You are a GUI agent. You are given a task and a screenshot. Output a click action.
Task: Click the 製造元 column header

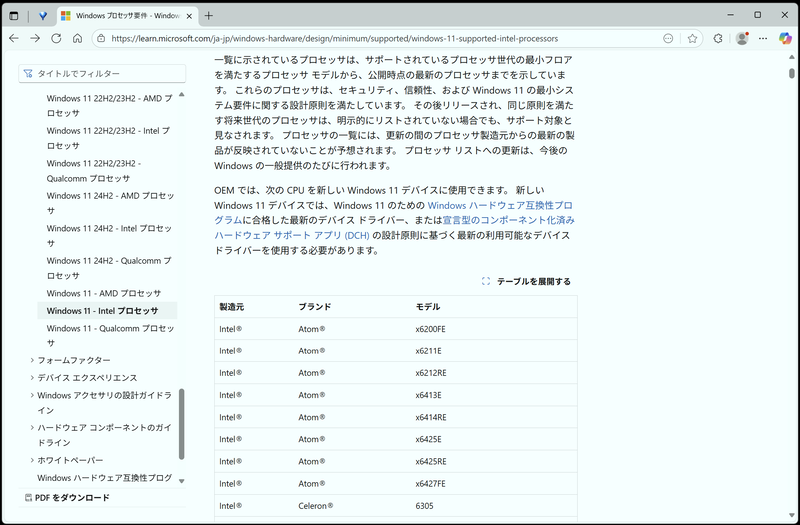(x=232, y=307)
